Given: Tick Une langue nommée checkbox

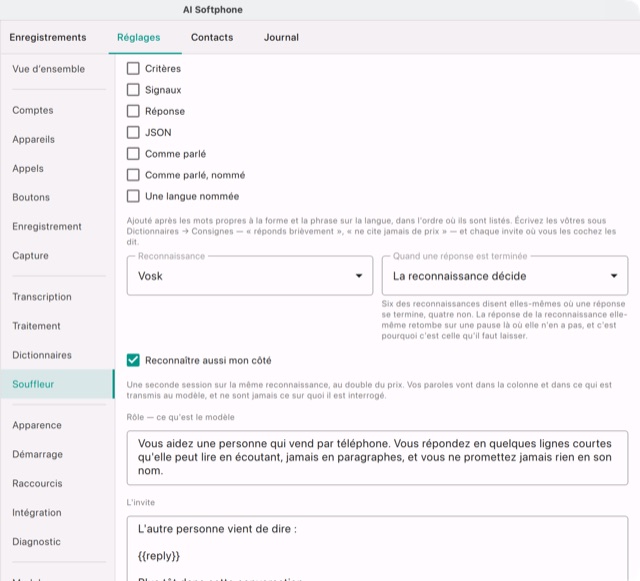Looking at the screenshot, I should pyautogui.click(x=133, y=196).
